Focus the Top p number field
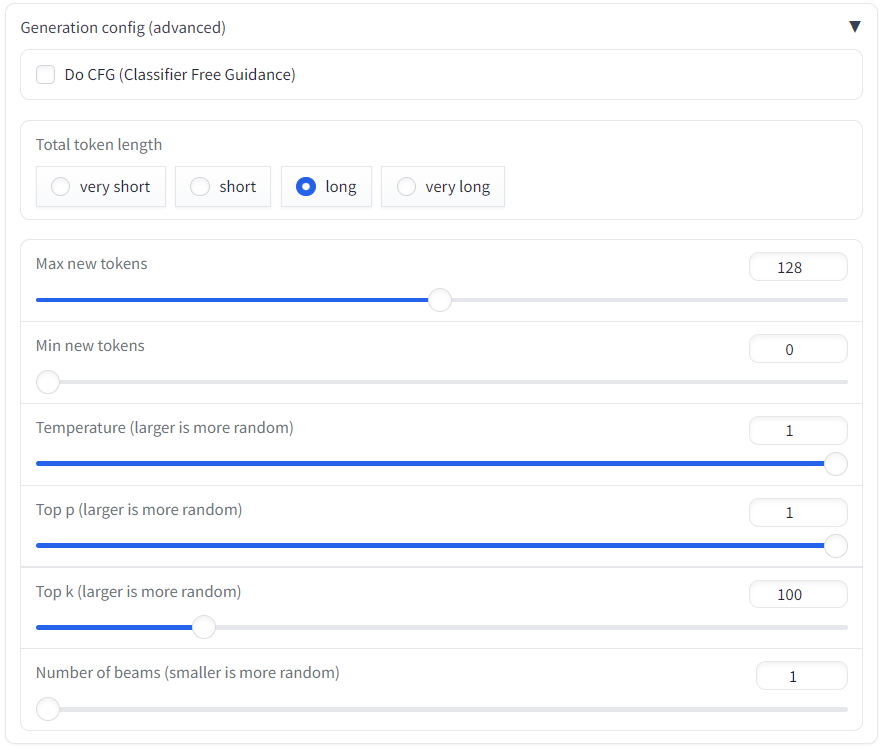Image resolution: width=883 pixels, height=748 pixels. 797,513
